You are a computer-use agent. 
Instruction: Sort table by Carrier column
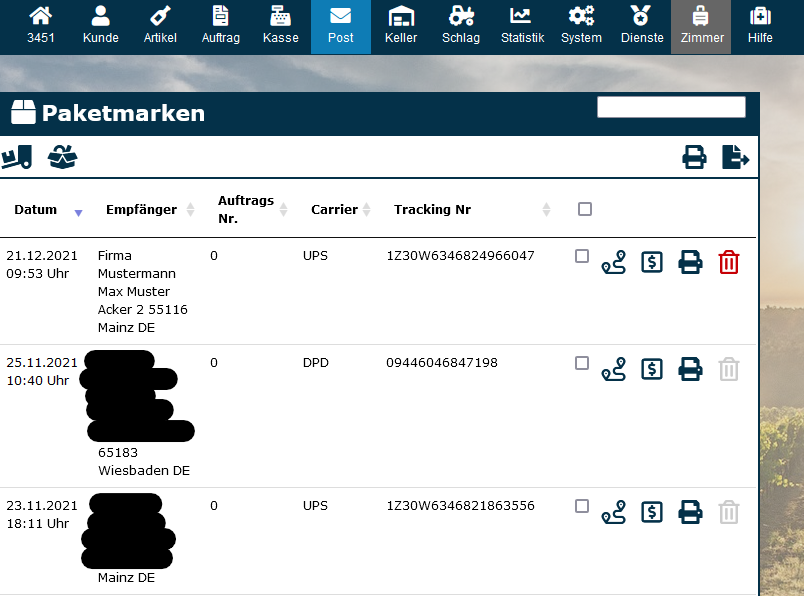[334, 210]
